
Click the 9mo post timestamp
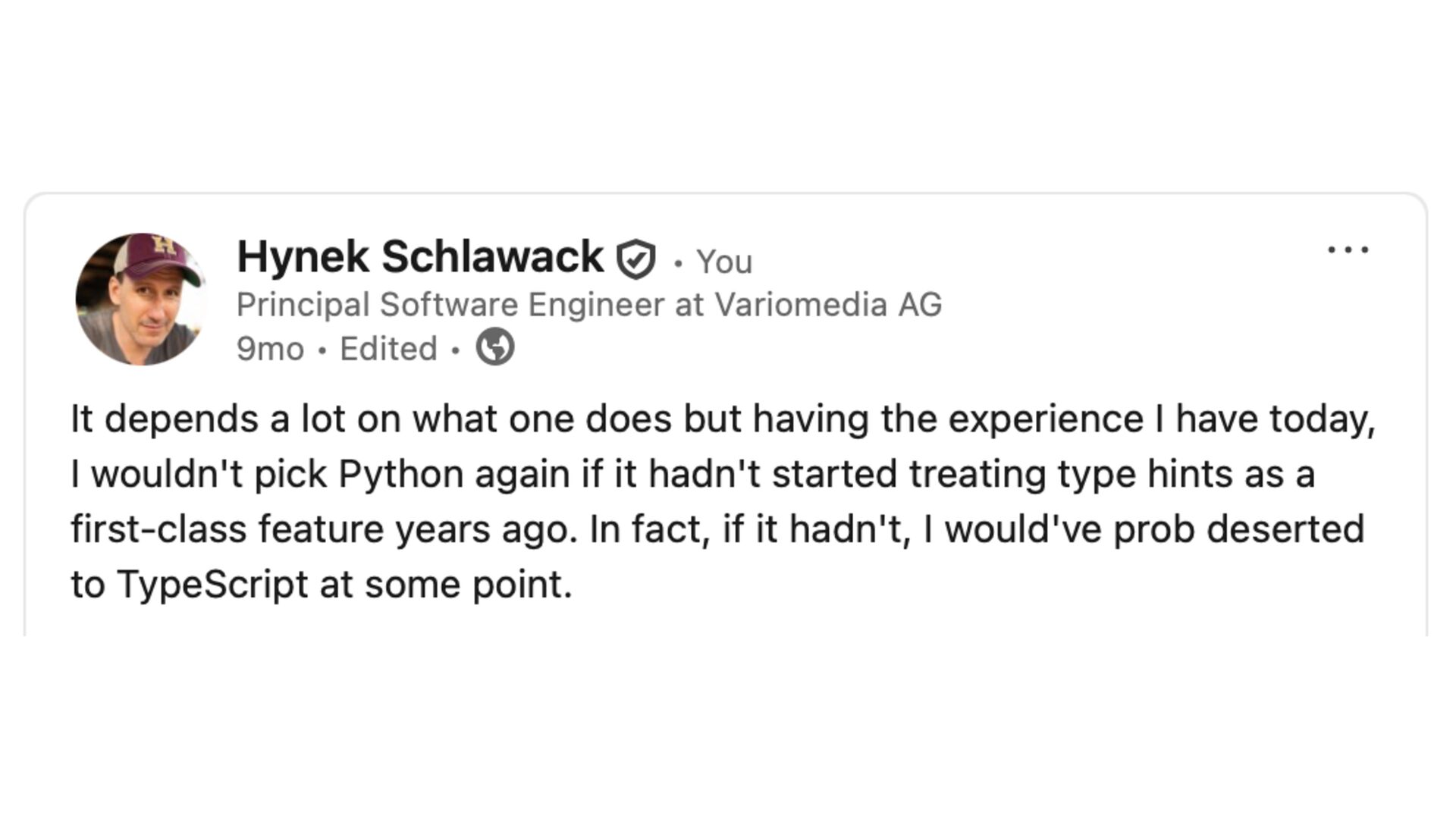click(x=270, y=349)
